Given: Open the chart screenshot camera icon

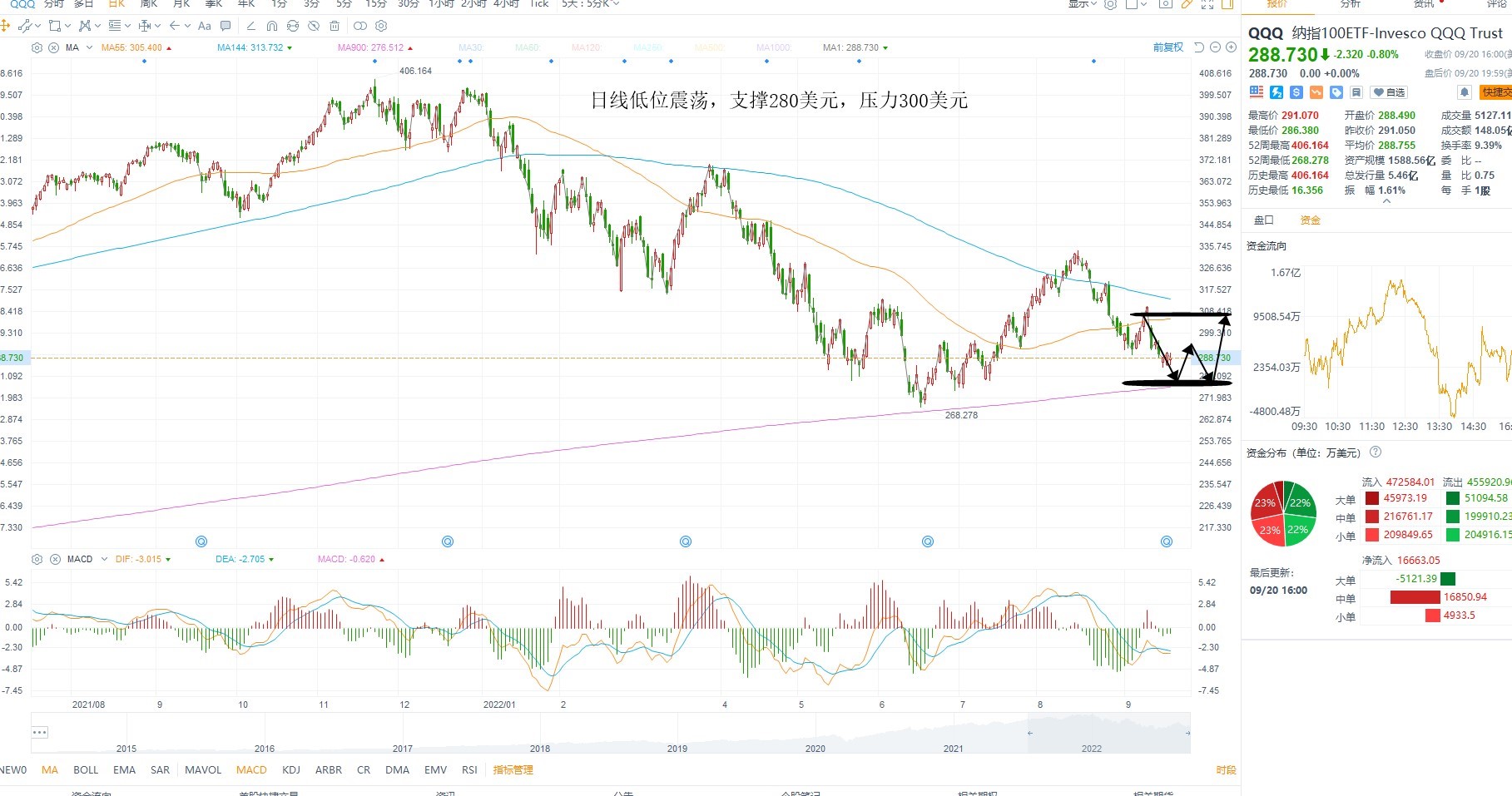Looking at the screenshot, I should pos(1166,3).
